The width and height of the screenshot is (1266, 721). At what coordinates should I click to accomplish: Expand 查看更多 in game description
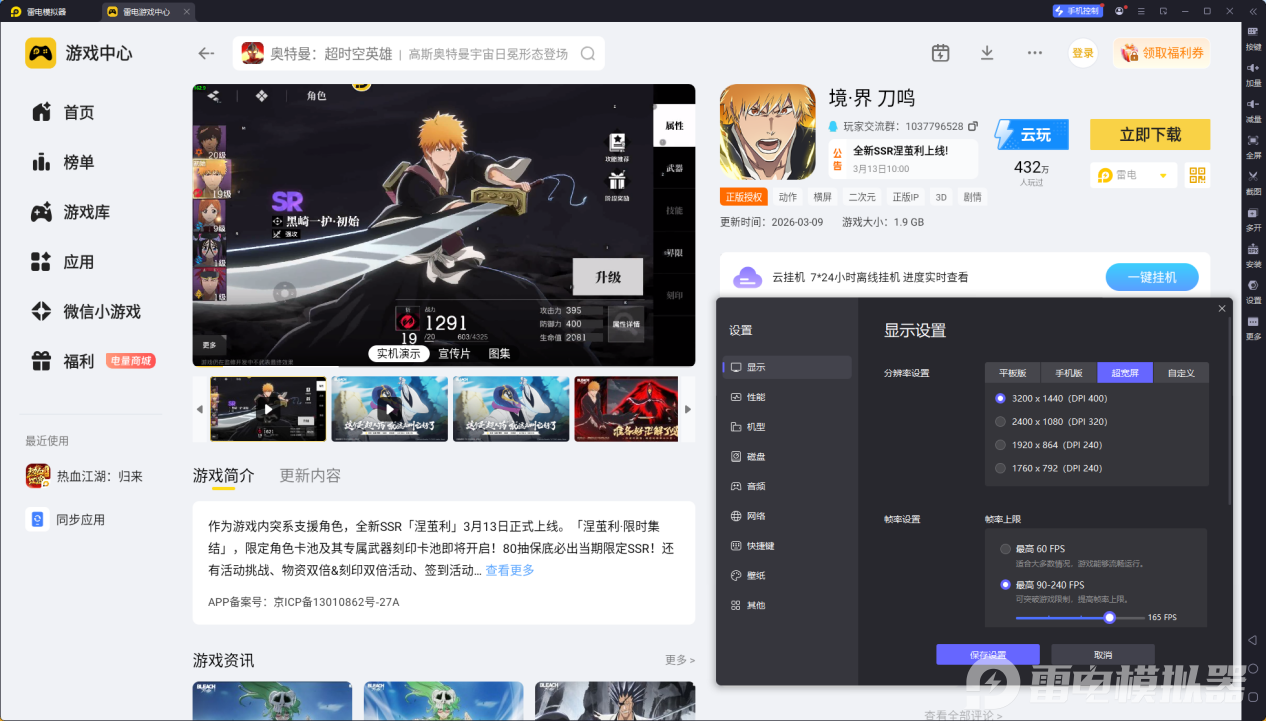(510, 570)
